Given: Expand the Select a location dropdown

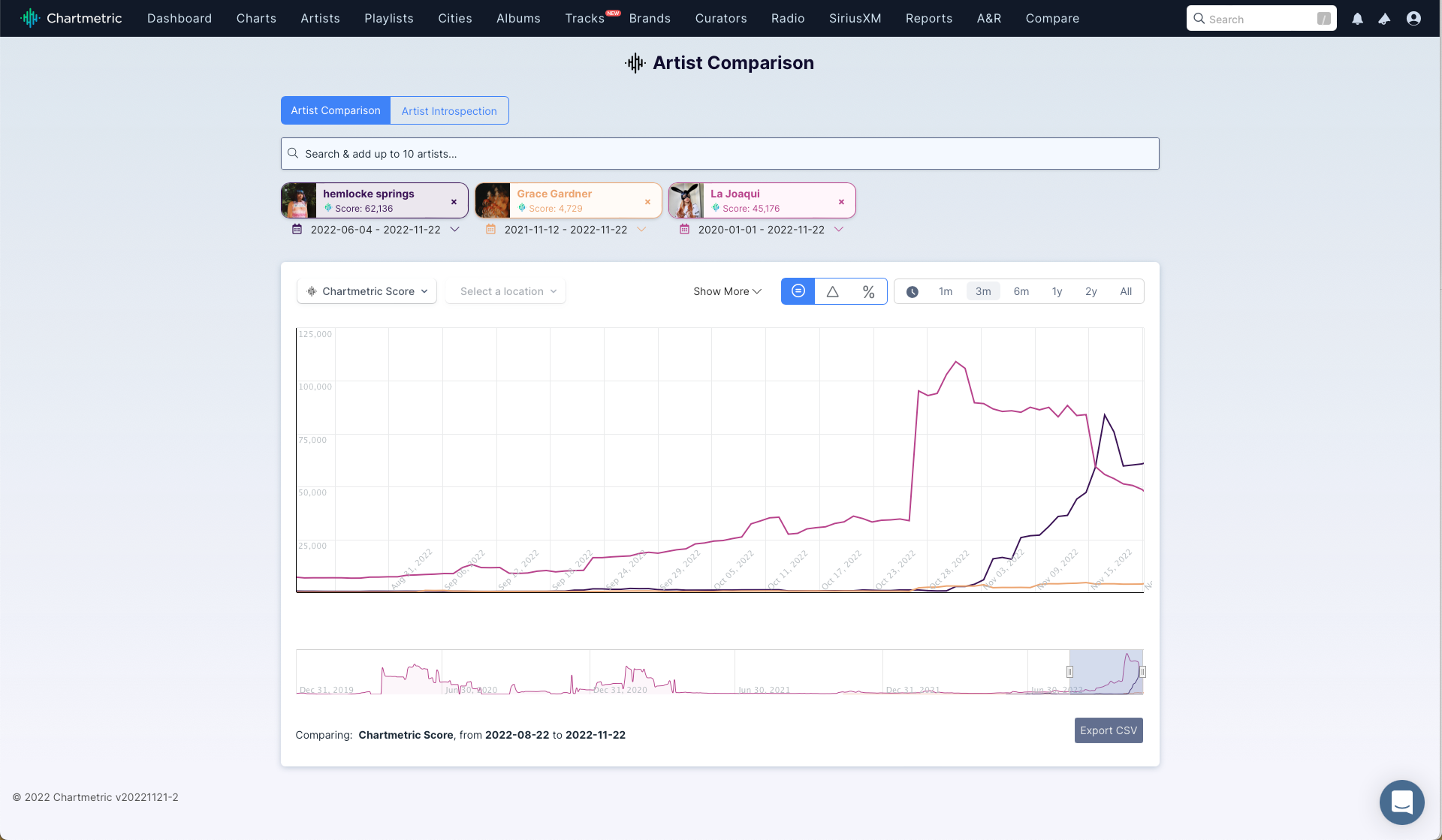Looking at the screenshot, I should pos(506,291).
